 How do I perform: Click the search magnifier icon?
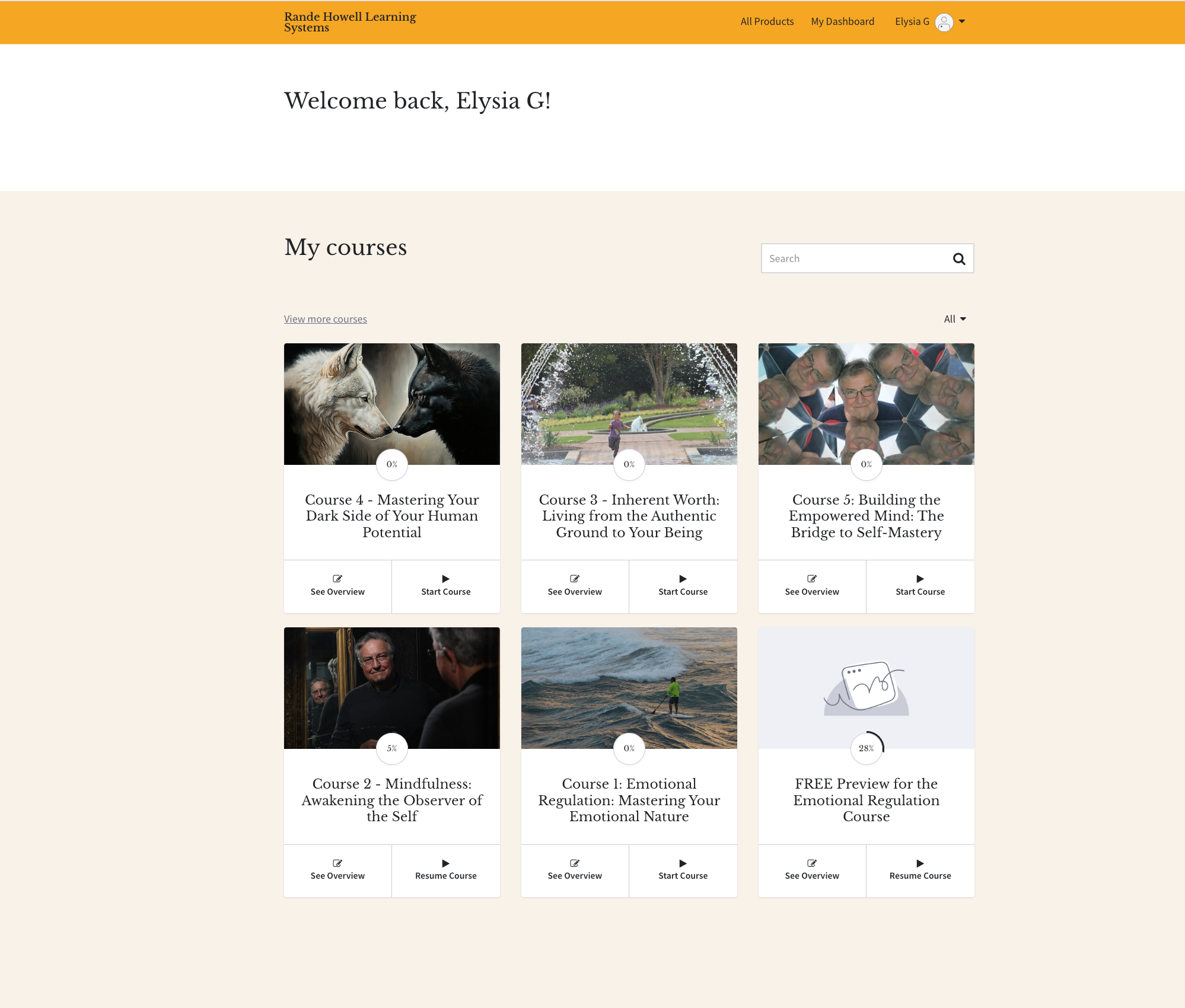point(958,259)
